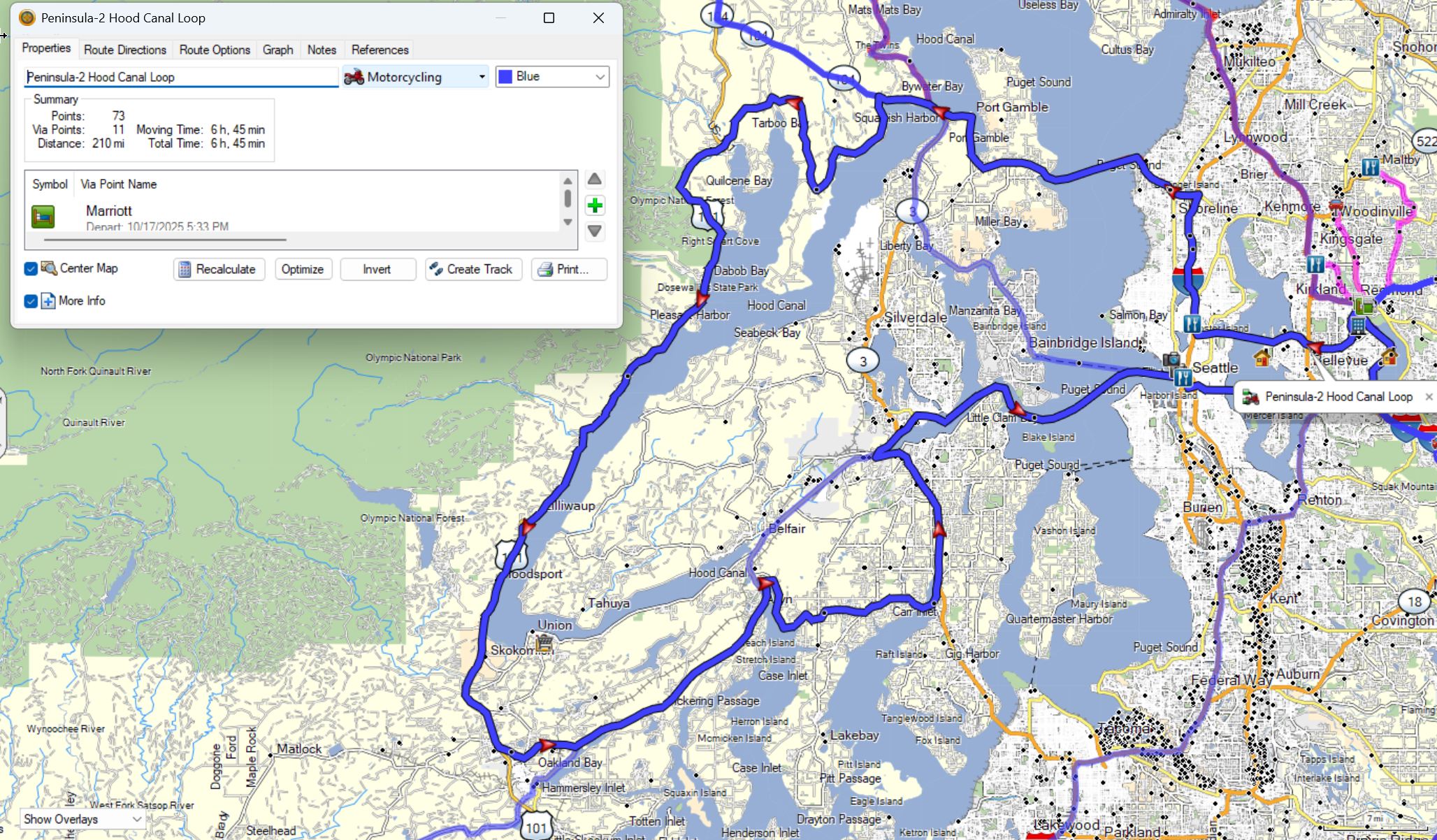The width and height of the screenshot is (1437, 840).
Task: Switch to the Route Directions tab
Action: point(125,50)
